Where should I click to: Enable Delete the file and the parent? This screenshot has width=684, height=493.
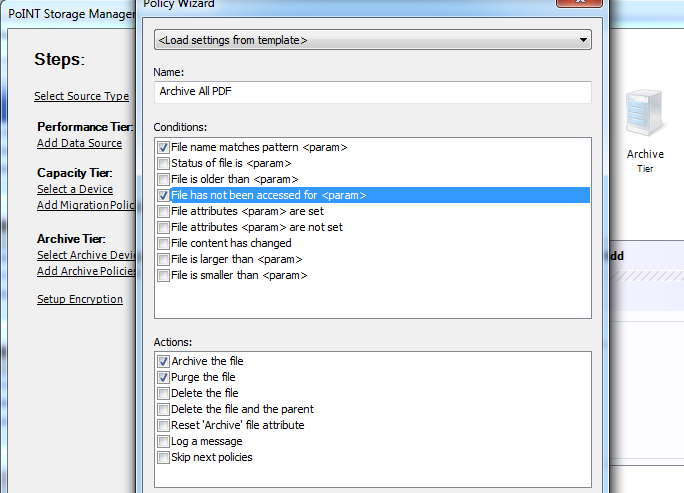tap(163, 409)
